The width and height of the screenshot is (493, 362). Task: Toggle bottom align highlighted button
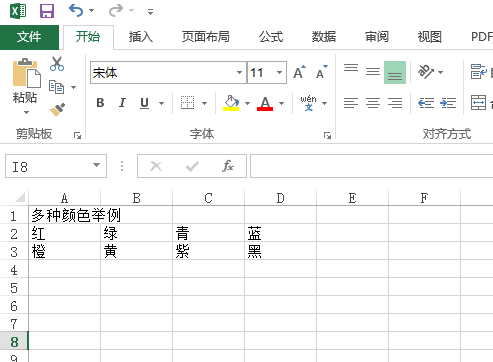coord(395,72)
